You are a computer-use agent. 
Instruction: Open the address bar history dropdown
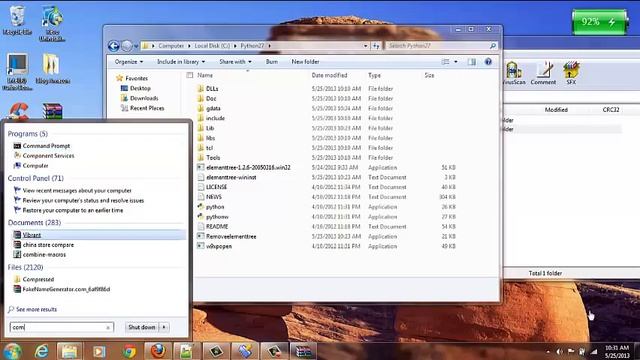click(x=365, y=46)
